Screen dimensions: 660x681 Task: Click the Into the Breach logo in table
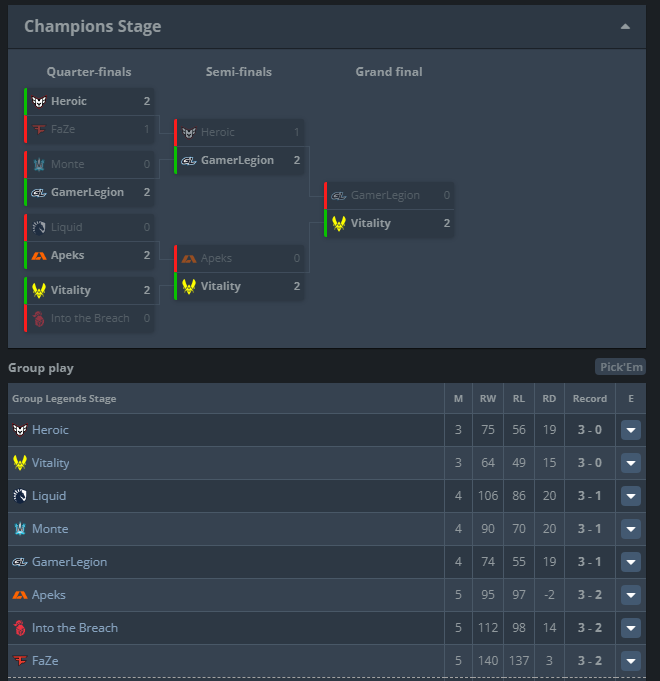(20, 628)
